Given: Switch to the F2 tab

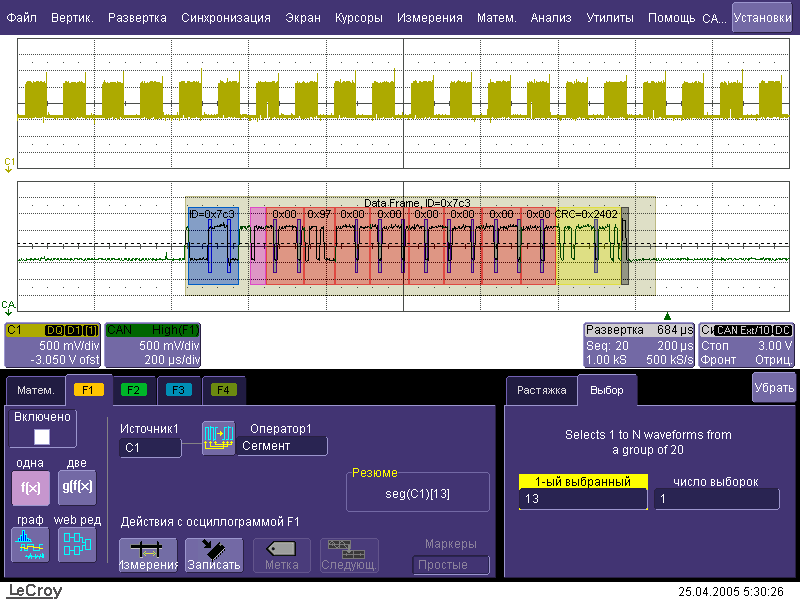Looking at the screenshot, I should pyautogui.click(x=132, y=390).
